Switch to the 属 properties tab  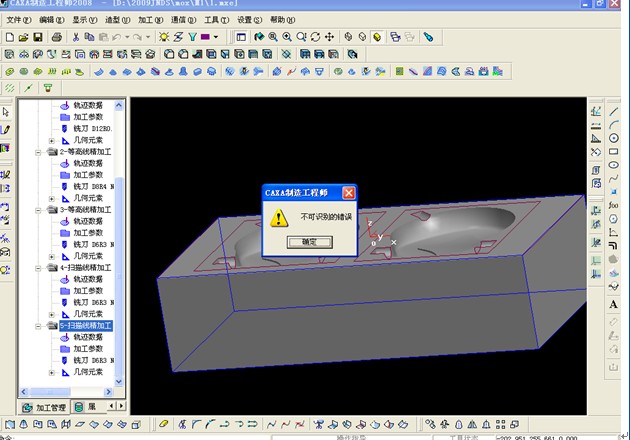tap(85, 407)
